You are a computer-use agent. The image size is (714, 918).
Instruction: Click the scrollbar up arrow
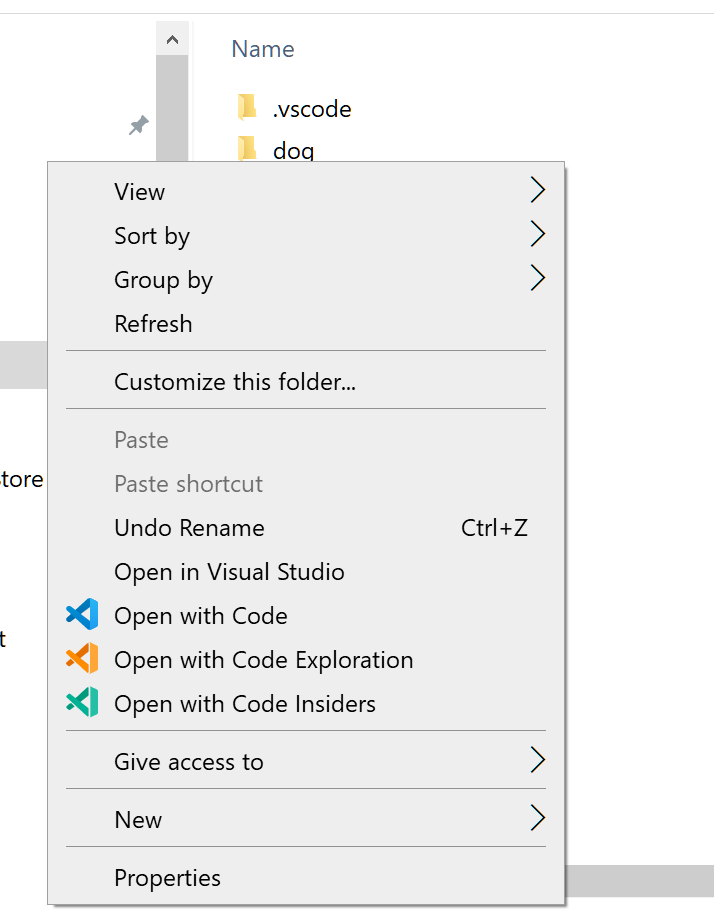(x=173, y=37)
